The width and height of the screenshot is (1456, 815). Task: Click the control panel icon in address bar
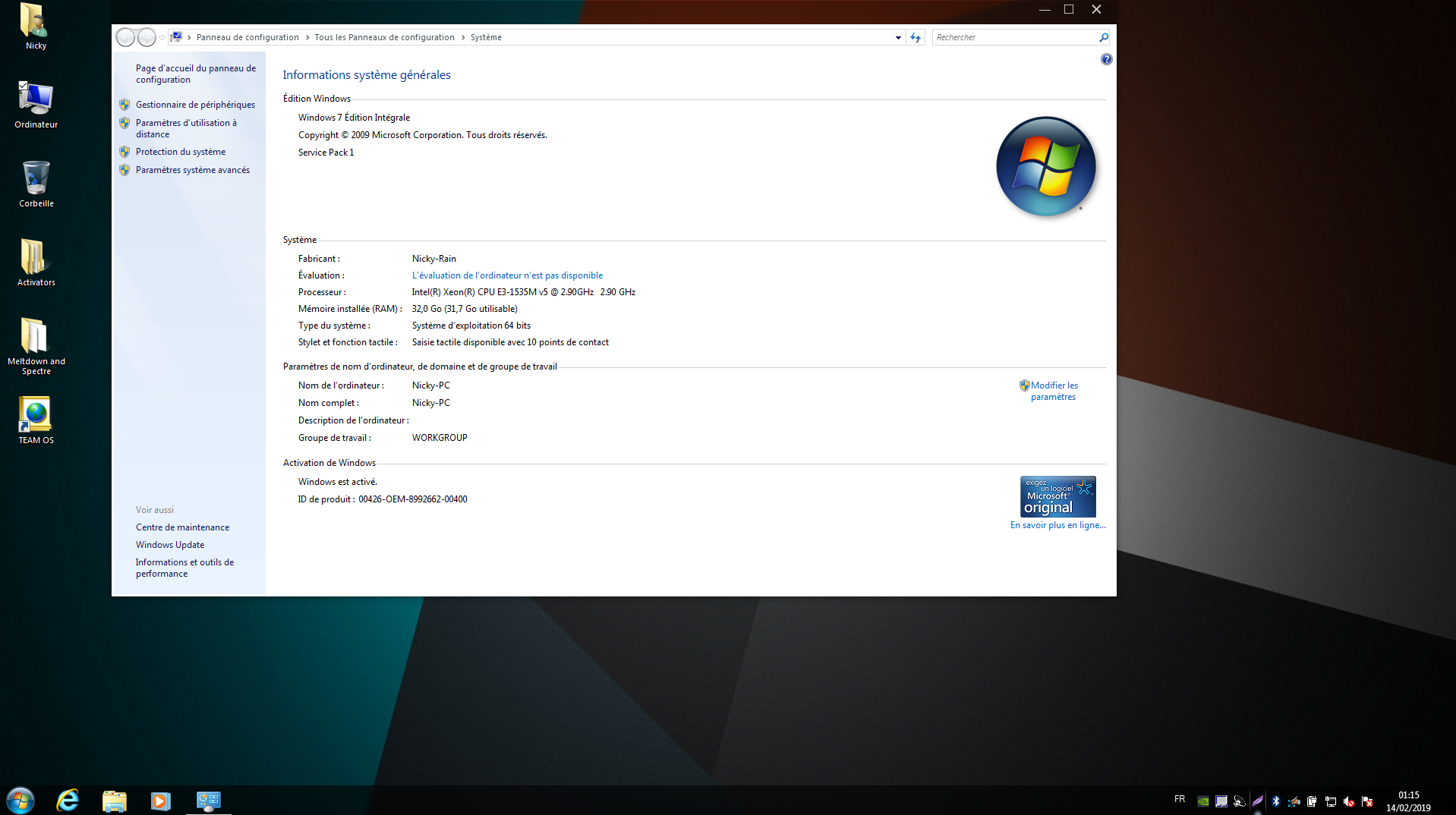point(176,36)
